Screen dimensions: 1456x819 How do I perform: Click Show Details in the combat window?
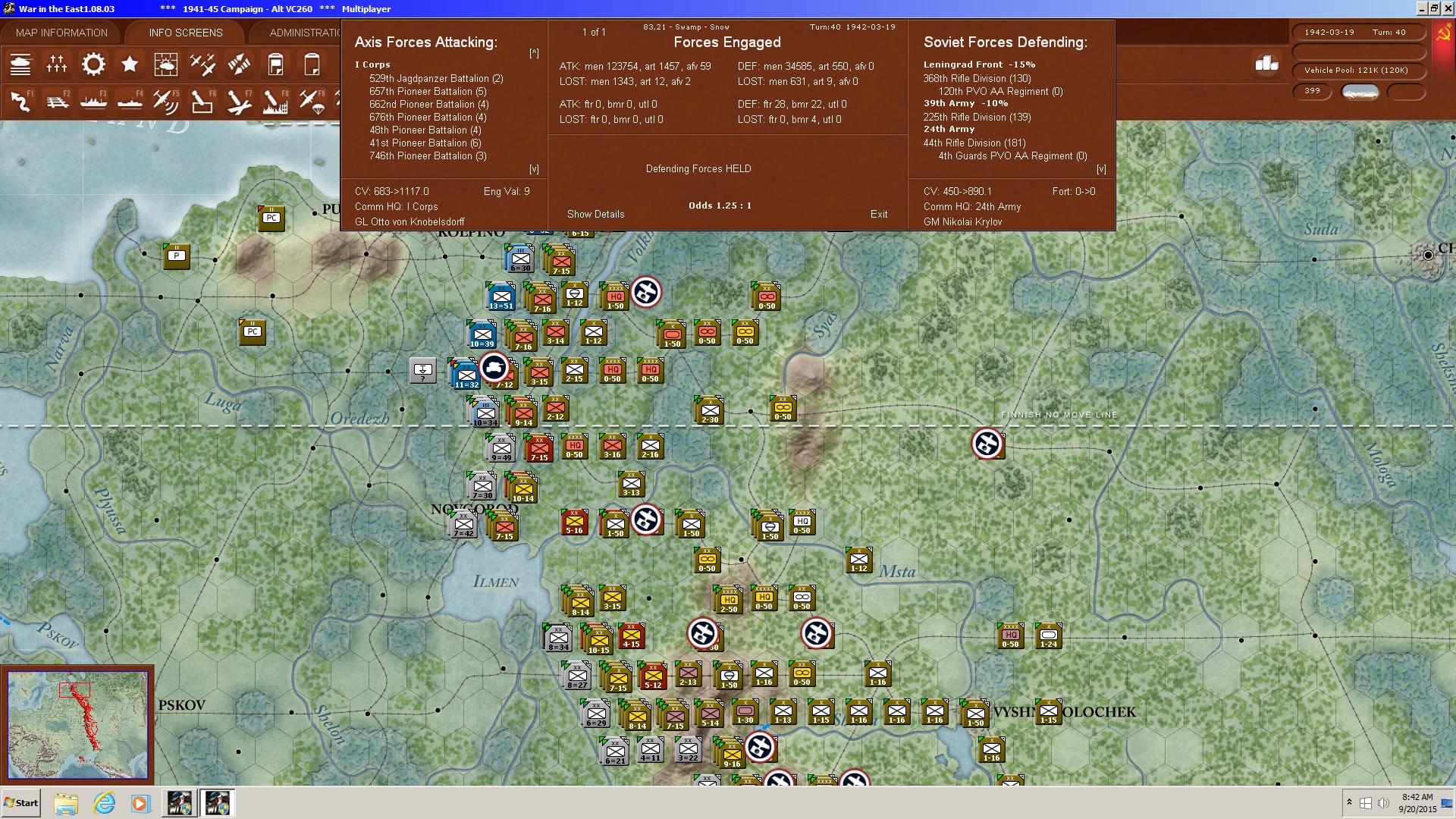[x=595, y=215]
